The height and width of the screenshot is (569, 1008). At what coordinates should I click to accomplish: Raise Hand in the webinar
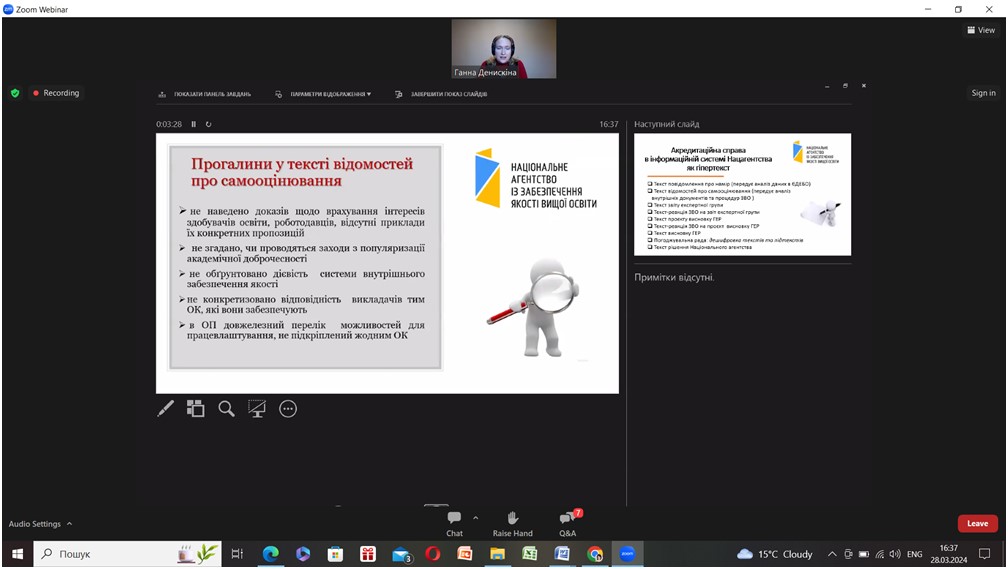[x=512, y=523]
